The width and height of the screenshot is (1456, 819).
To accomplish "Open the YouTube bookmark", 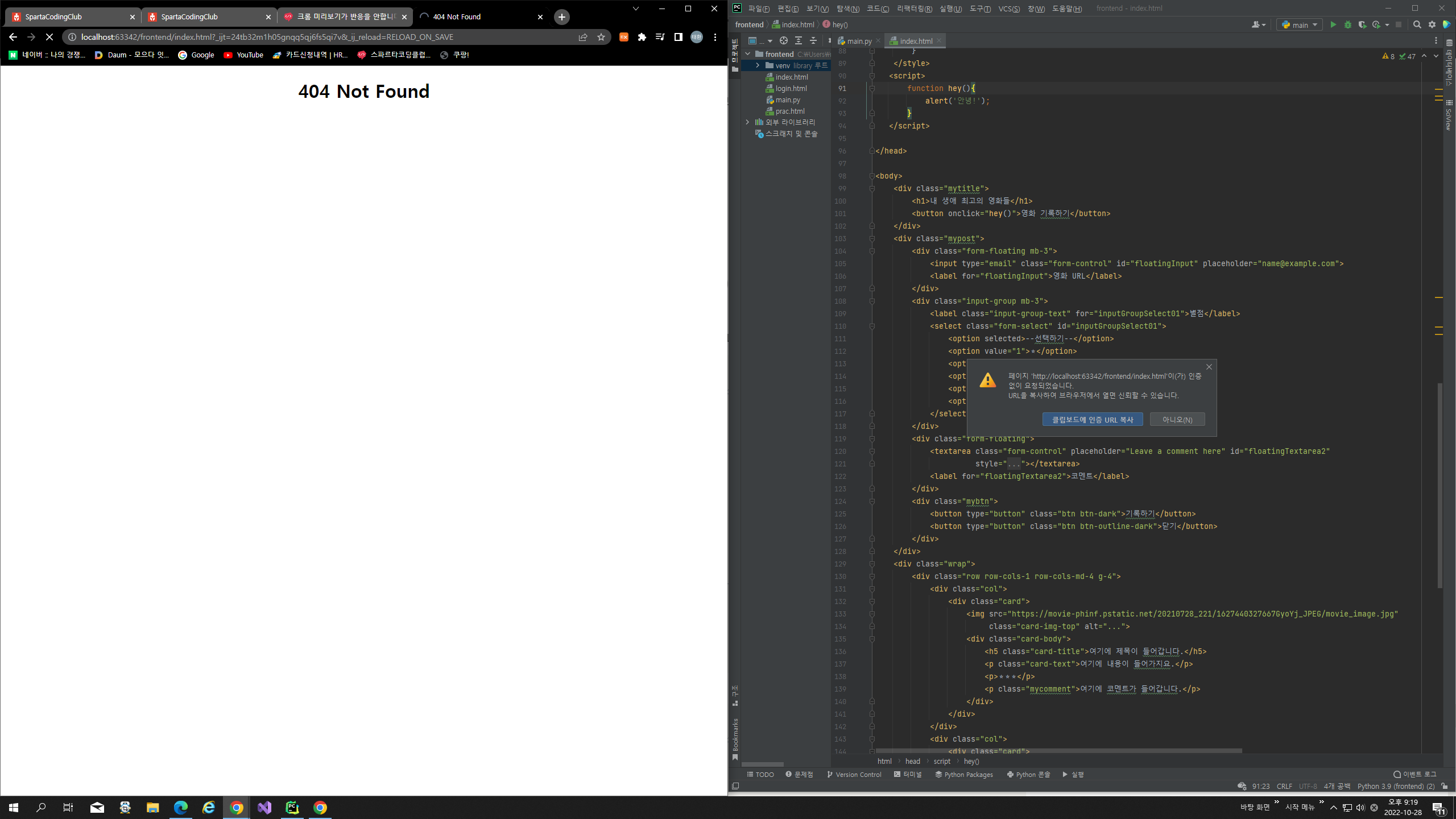I will coord(243,55).
